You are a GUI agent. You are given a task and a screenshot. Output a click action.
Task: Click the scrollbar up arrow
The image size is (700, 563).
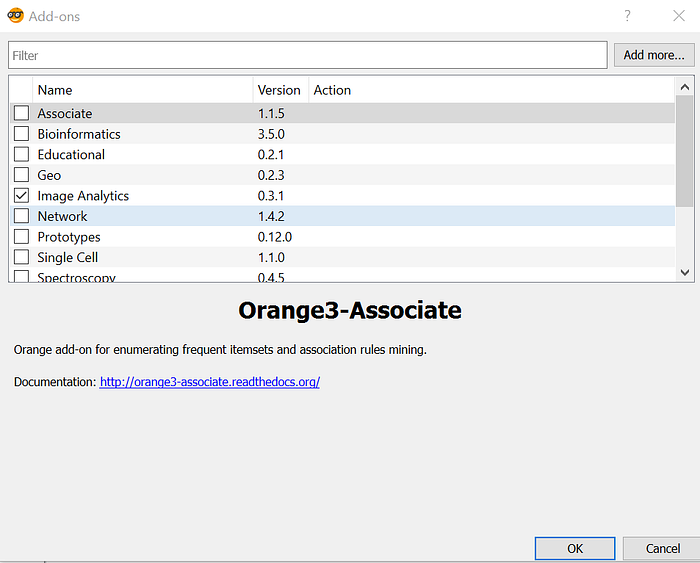click(685, 87)
